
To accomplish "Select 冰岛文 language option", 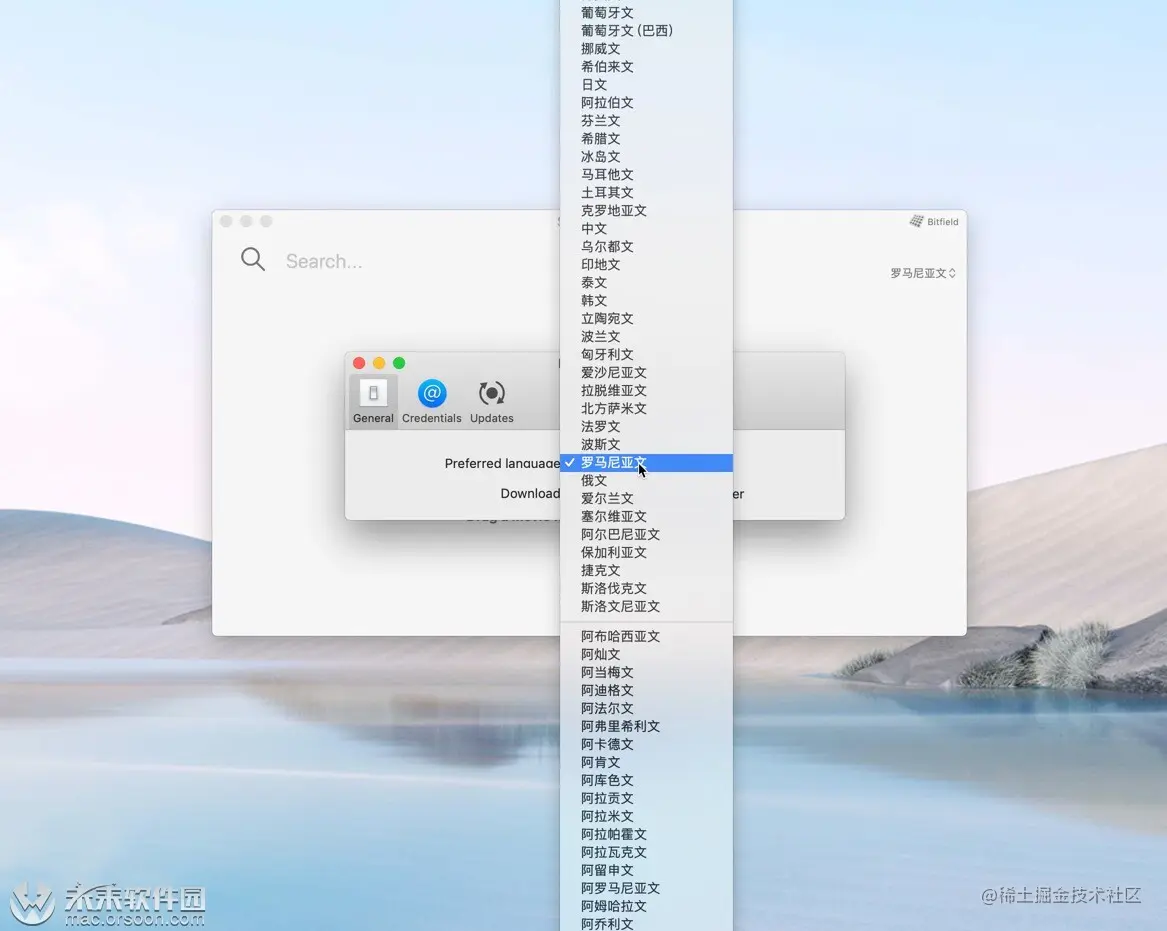I will click(x=646, y=156).
